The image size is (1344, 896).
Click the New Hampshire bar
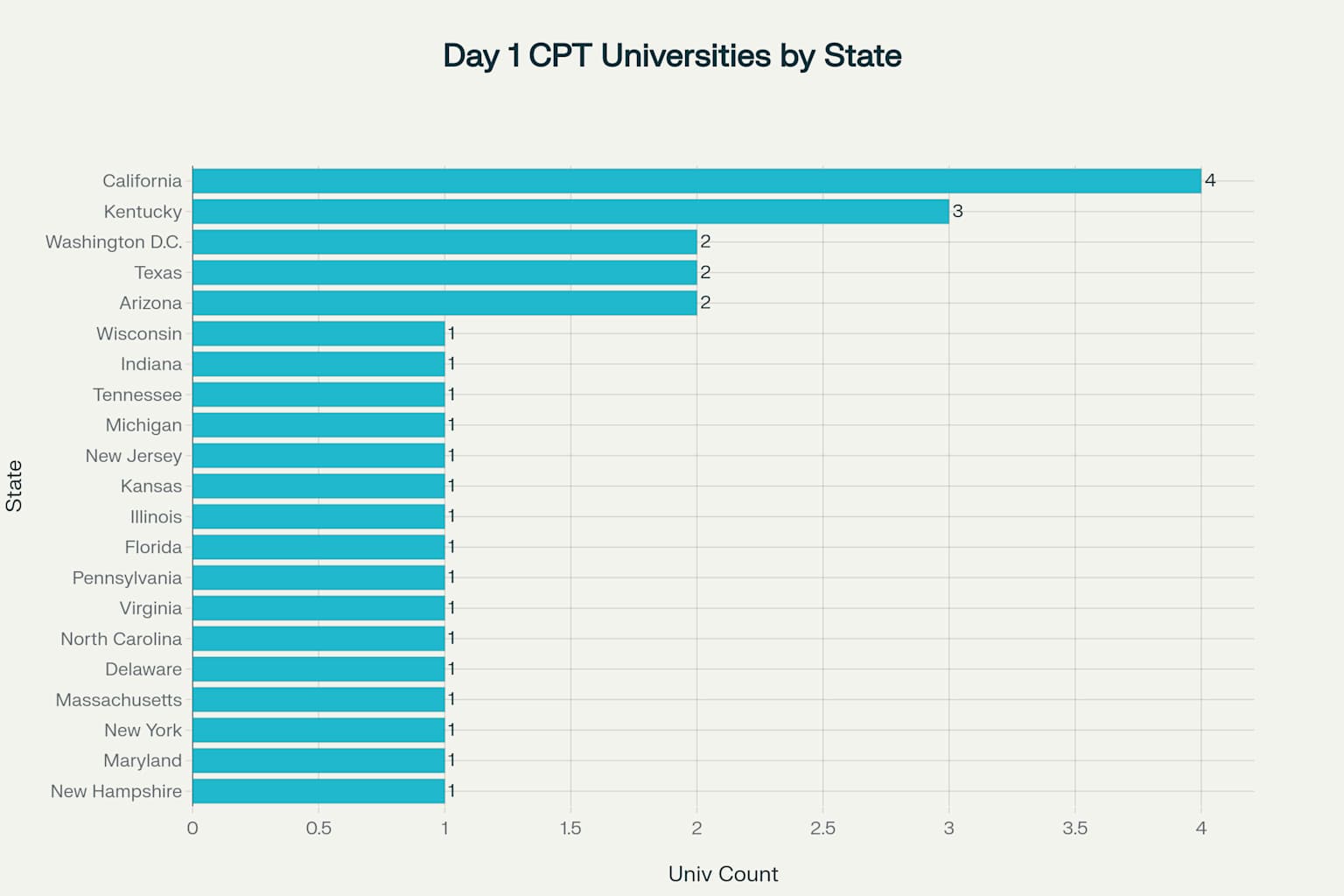[x=318, y=791]
